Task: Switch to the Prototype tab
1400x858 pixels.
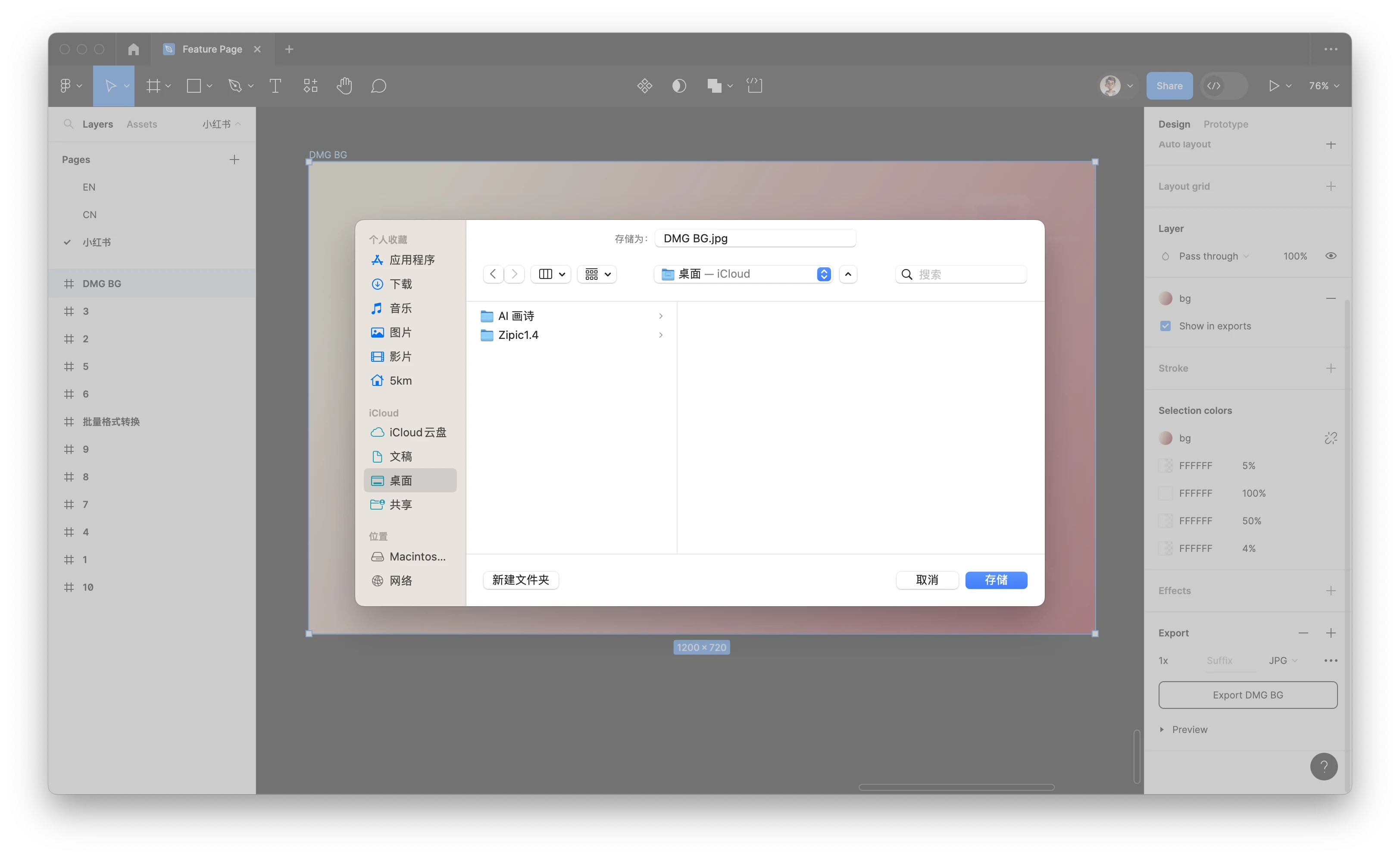Action: tap(1225, 124)
